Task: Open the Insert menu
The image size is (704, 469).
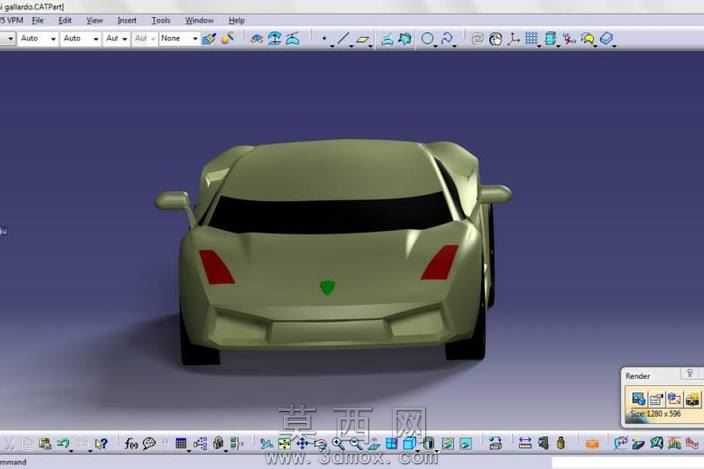Action: (127, 20)
